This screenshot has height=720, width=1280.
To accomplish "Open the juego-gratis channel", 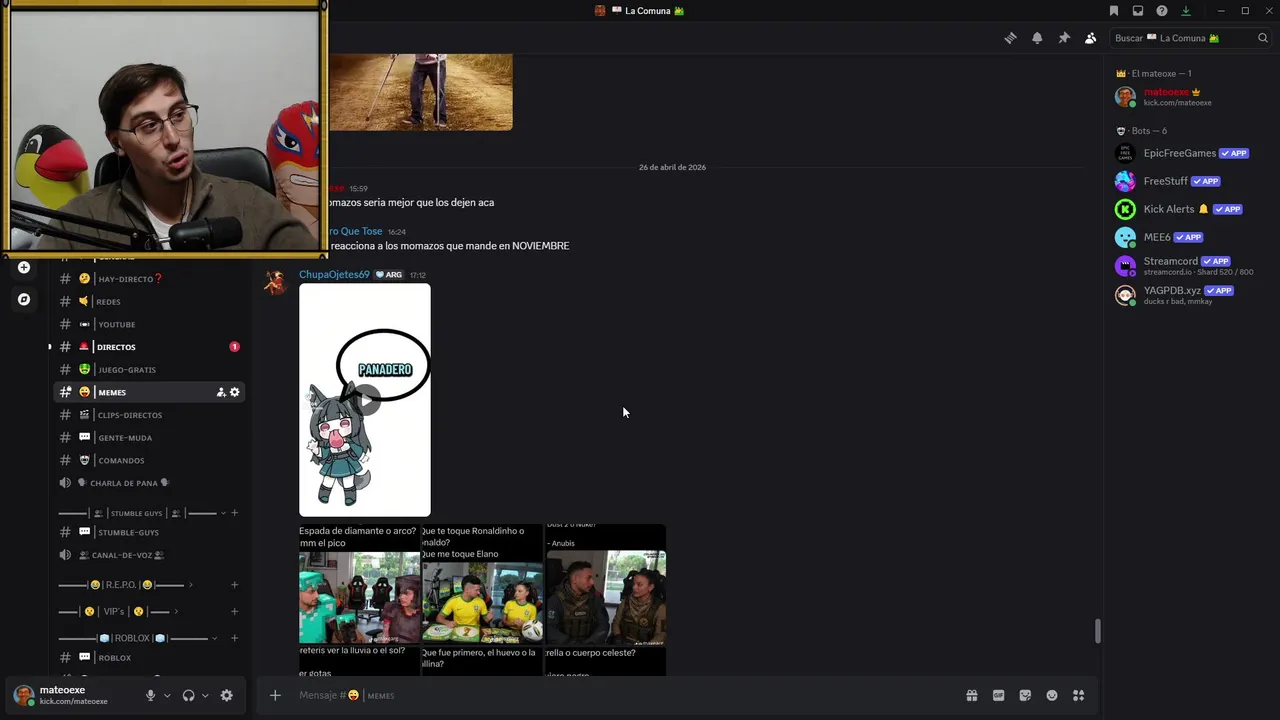I will tap(150, 370).
